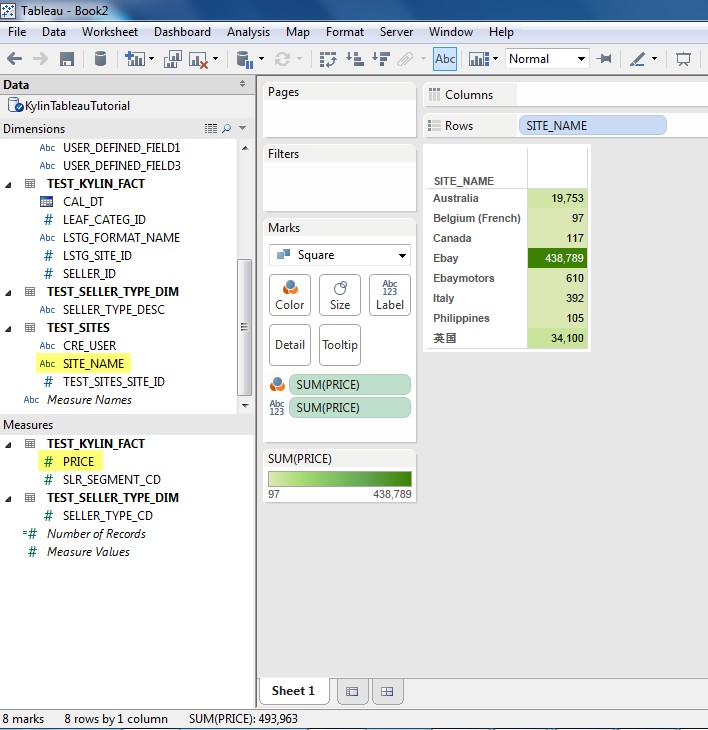This screenshot has width=708, height=730.
Task: Select the Sheet 1 tab
Action: pyautogui.click(x=293, y=691)
